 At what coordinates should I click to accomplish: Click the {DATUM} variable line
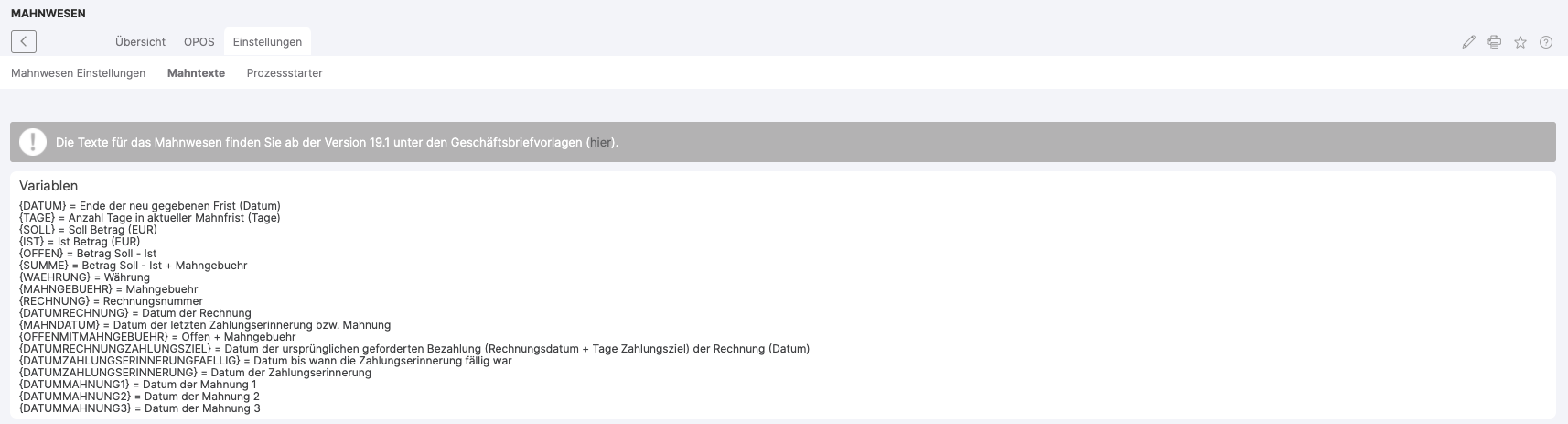(x=149, y=206)
